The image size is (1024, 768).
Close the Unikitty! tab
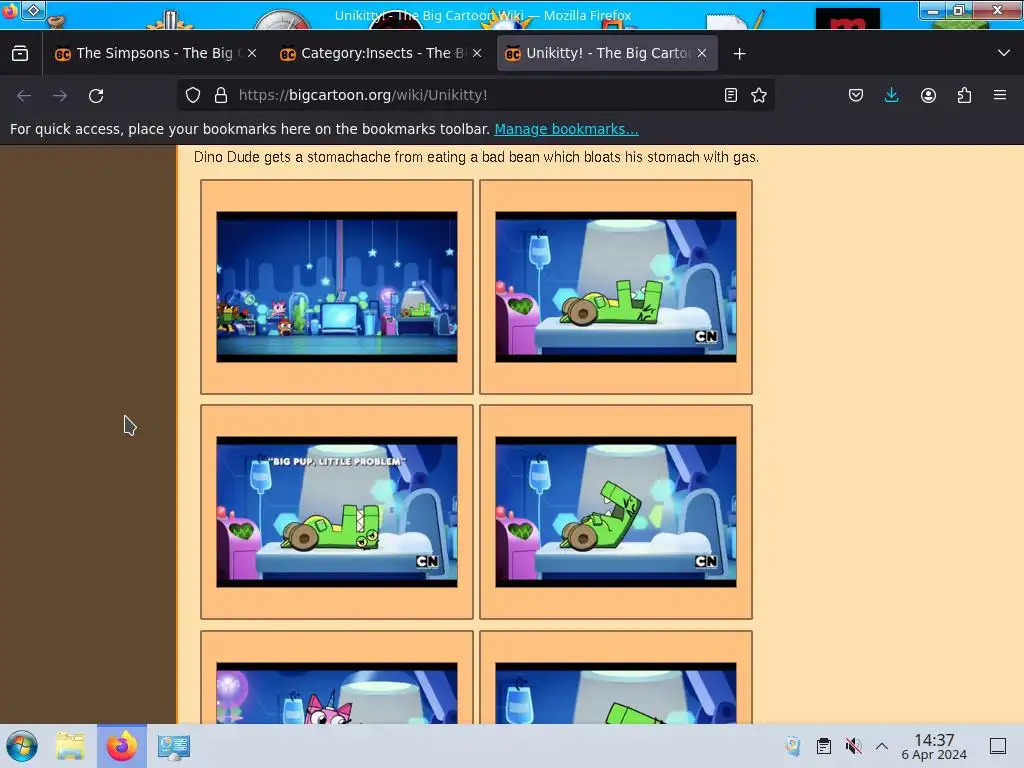702,54
